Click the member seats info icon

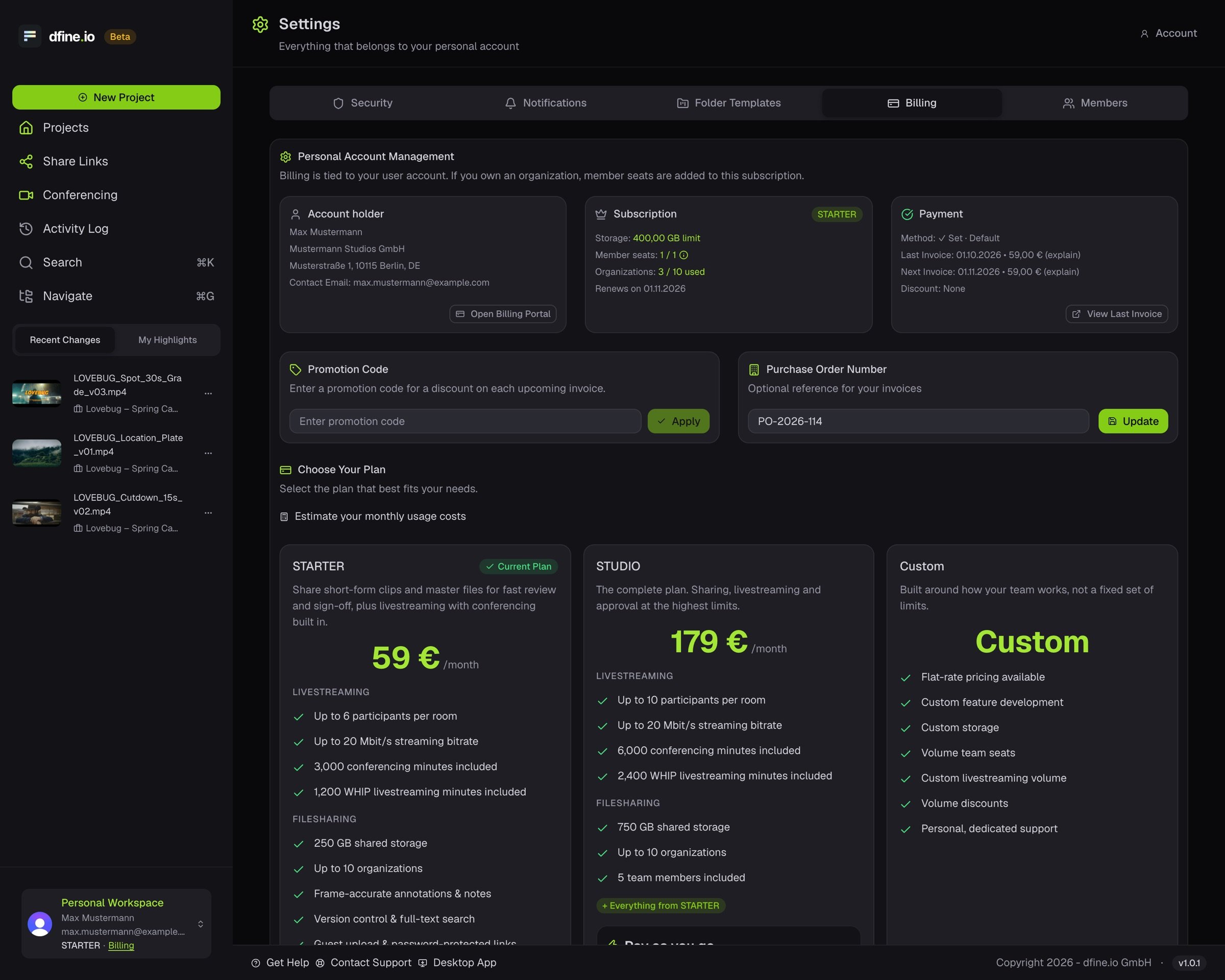click(x=684, y=255)
